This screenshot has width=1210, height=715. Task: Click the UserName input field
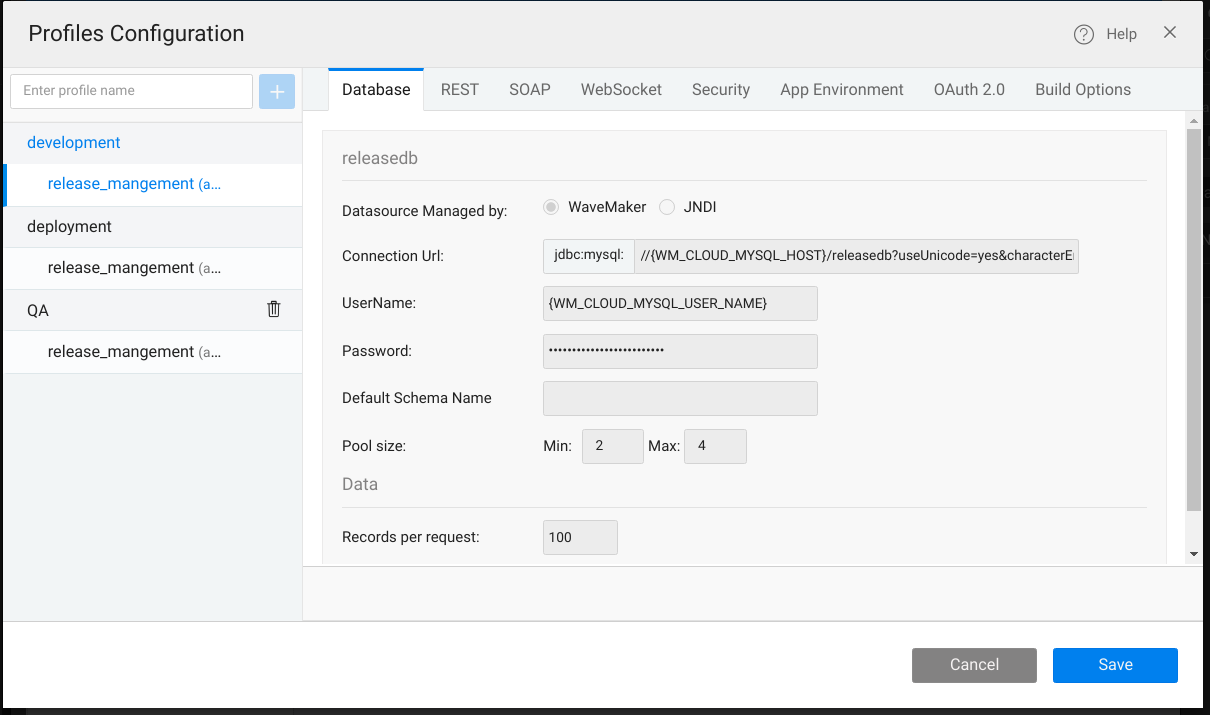tap(680, 303)
